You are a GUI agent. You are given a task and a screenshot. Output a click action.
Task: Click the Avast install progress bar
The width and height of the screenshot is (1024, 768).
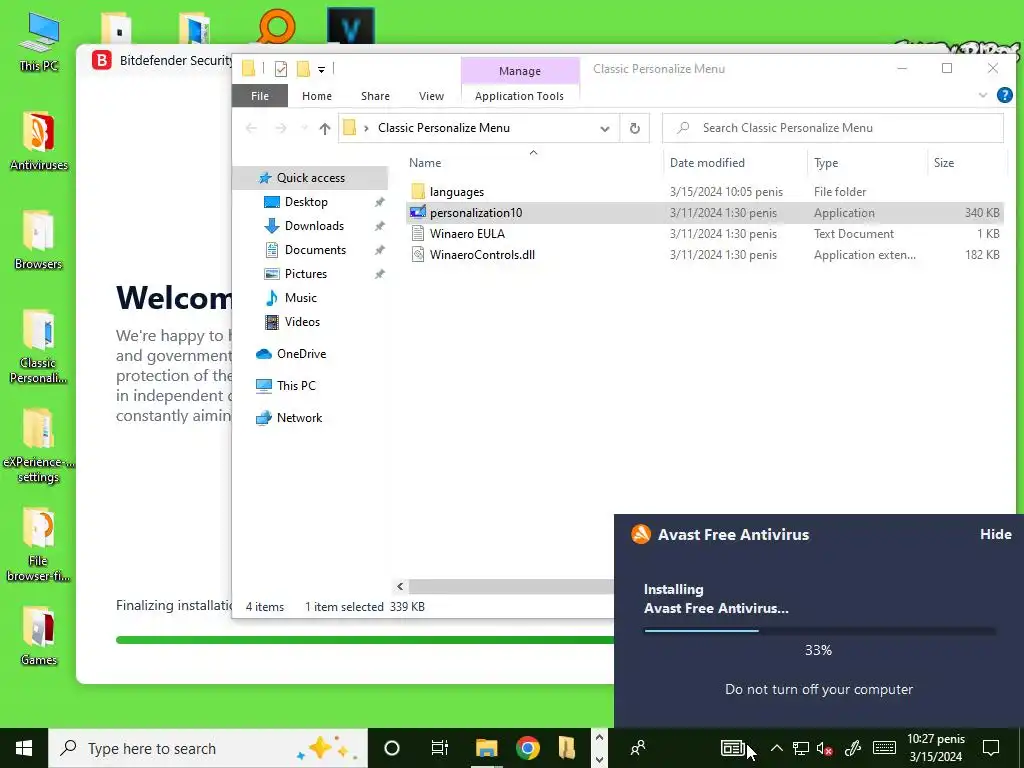[819, 631]
